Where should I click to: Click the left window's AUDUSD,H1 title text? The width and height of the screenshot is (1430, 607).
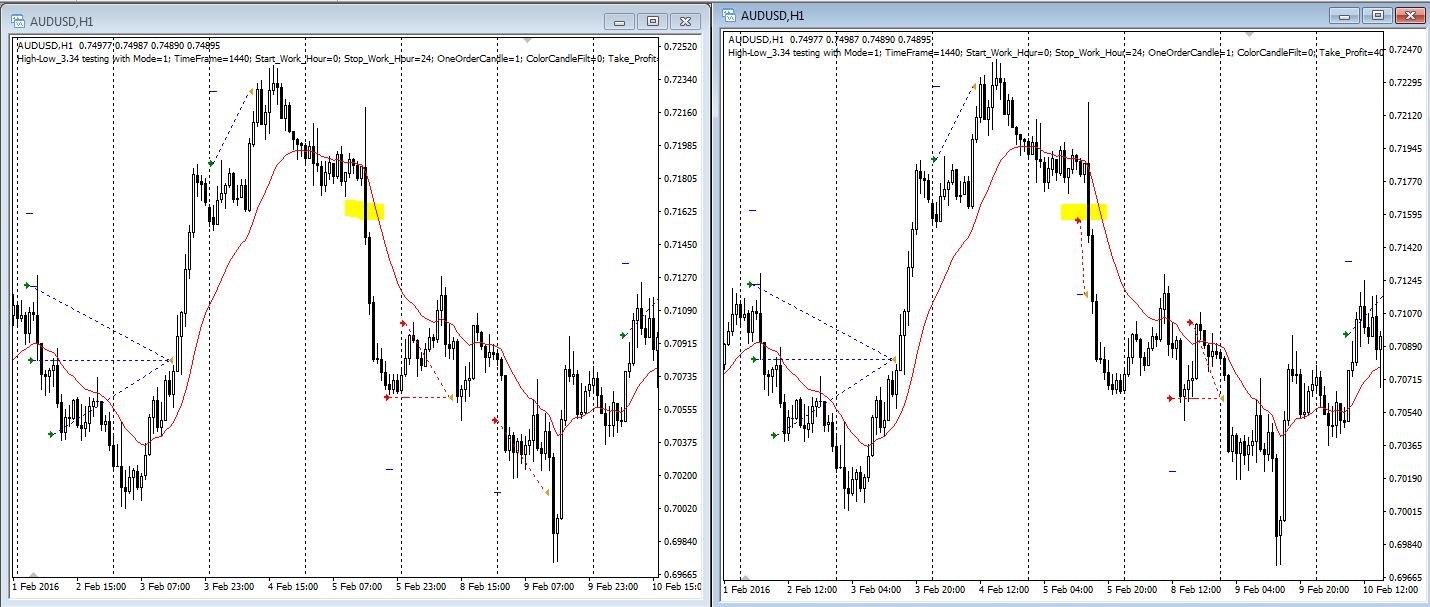pos(61,21)
